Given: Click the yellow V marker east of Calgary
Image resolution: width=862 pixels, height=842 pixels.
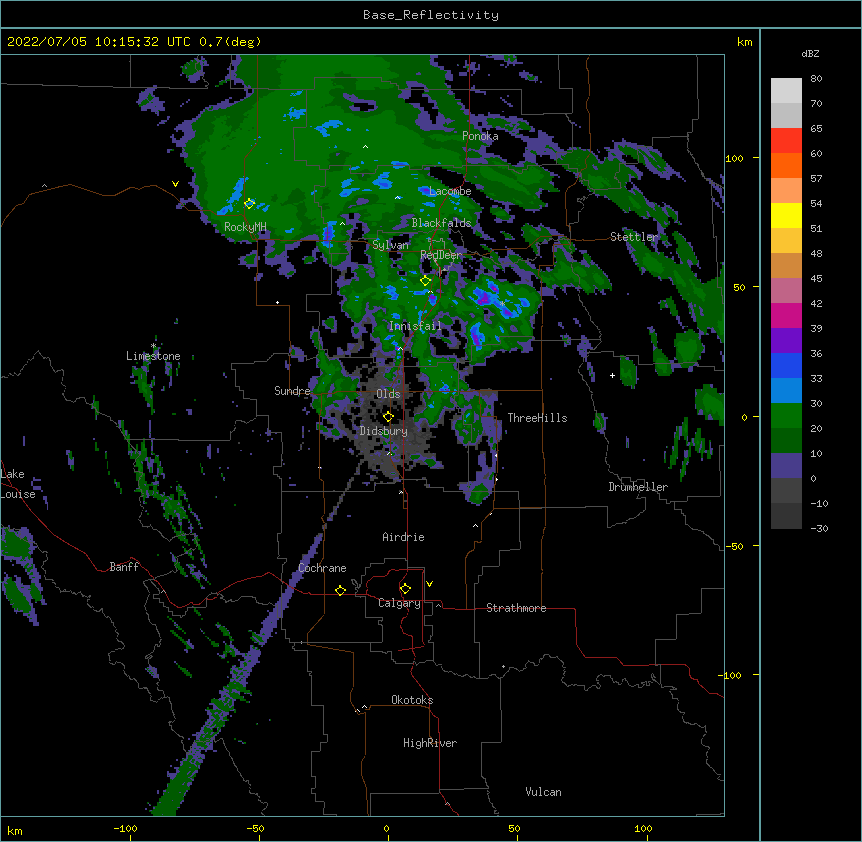Looking at the screenshot, I should click(430, 584).
